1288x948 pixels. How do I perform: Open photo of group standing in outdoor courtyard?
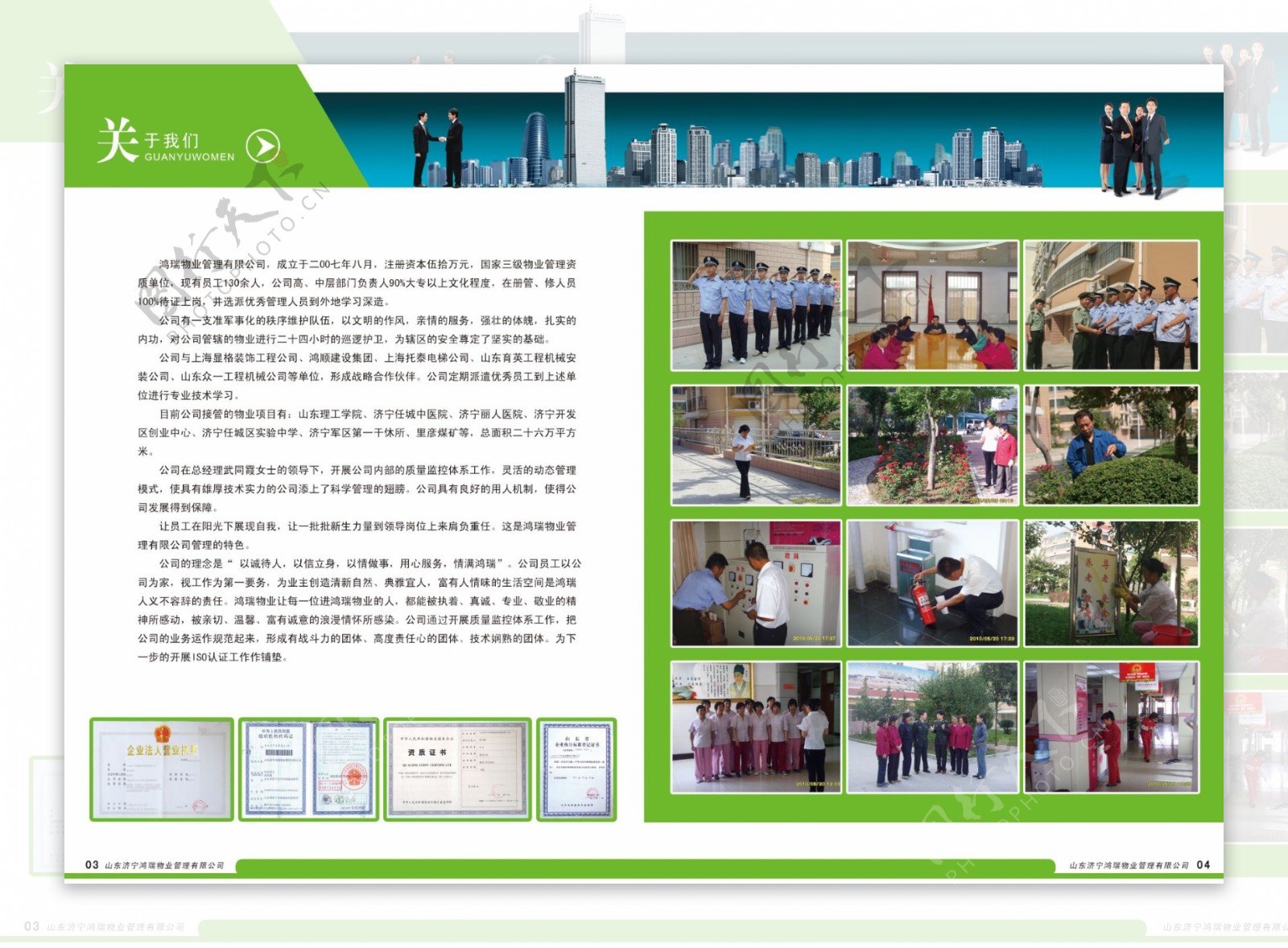pos(932,727)
